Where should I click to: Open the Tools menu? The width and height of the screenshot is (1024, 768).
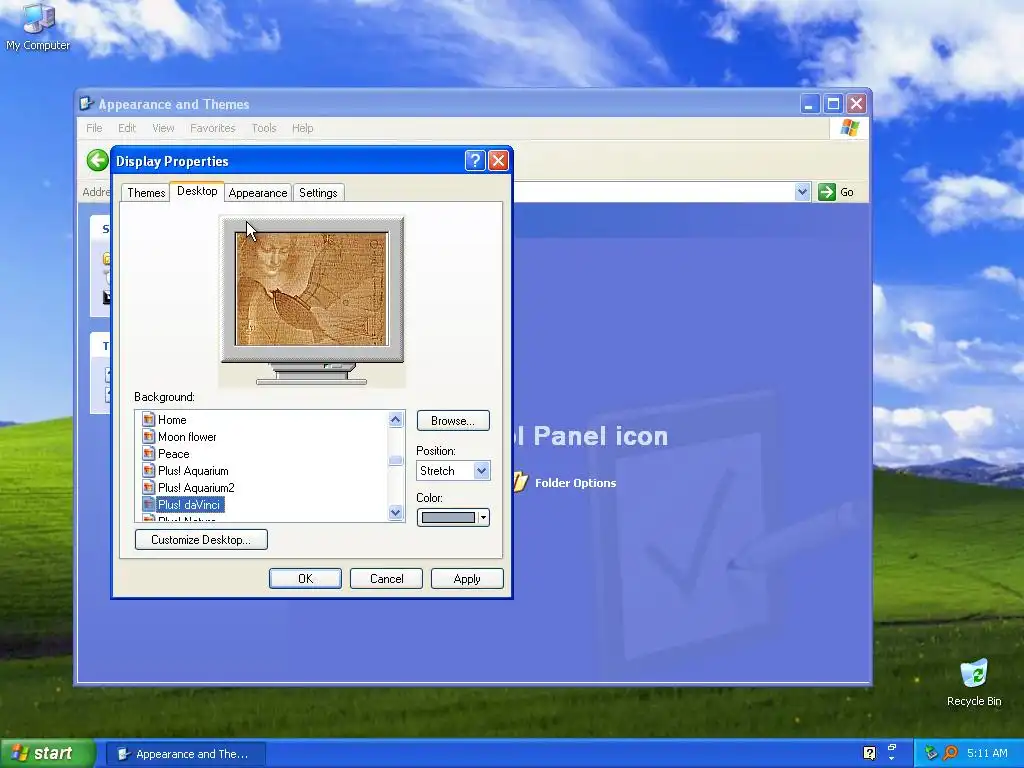tap(264, 128)
